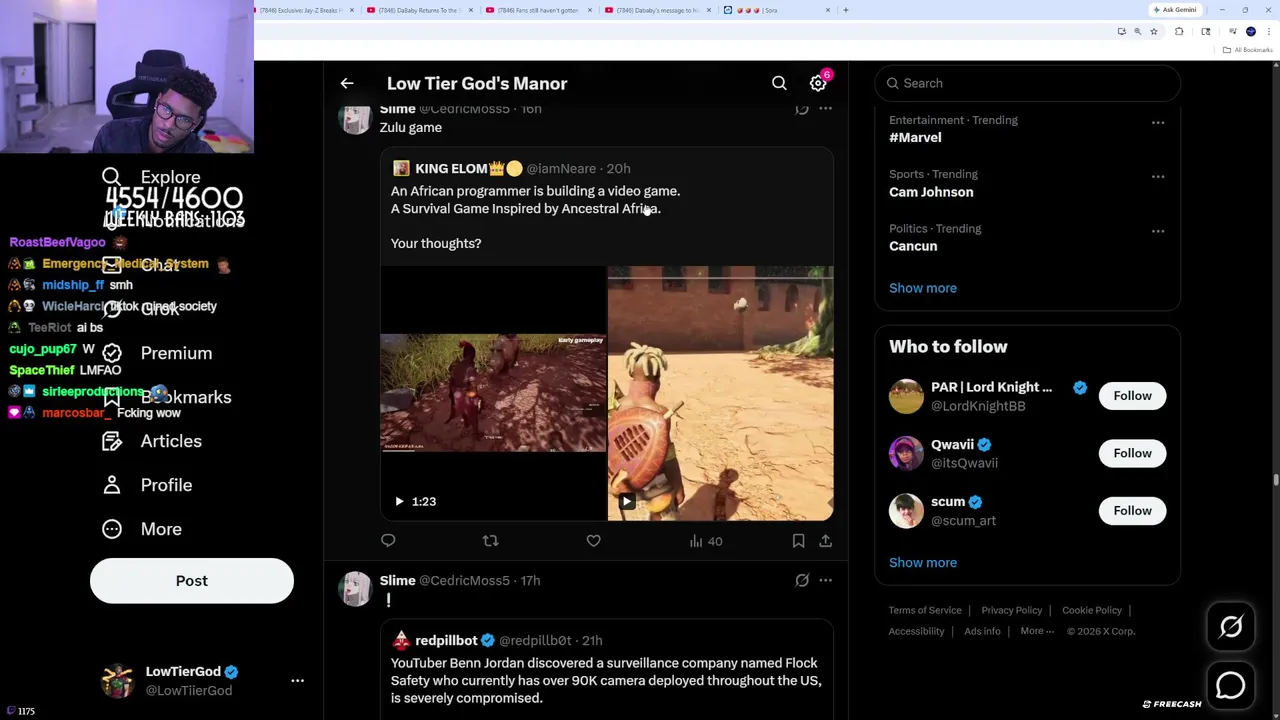Open LowTierGod's account avatar at bottom left
The width and height of the screenshot is (1280, 720).
click(117, 681)
